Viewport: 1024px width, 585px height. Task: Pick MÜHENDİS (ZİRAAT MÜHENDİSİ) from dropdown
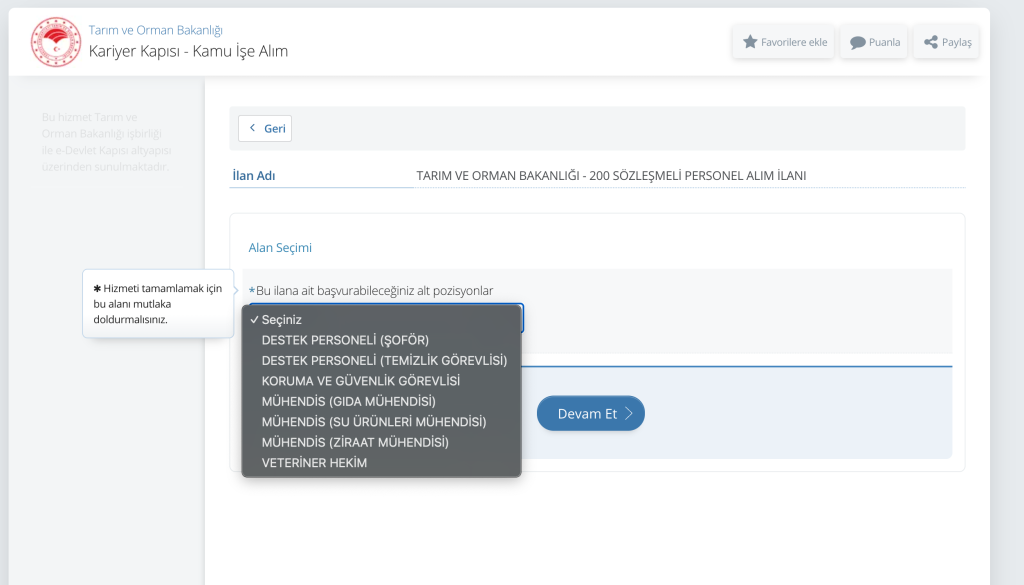coord(354,442)
